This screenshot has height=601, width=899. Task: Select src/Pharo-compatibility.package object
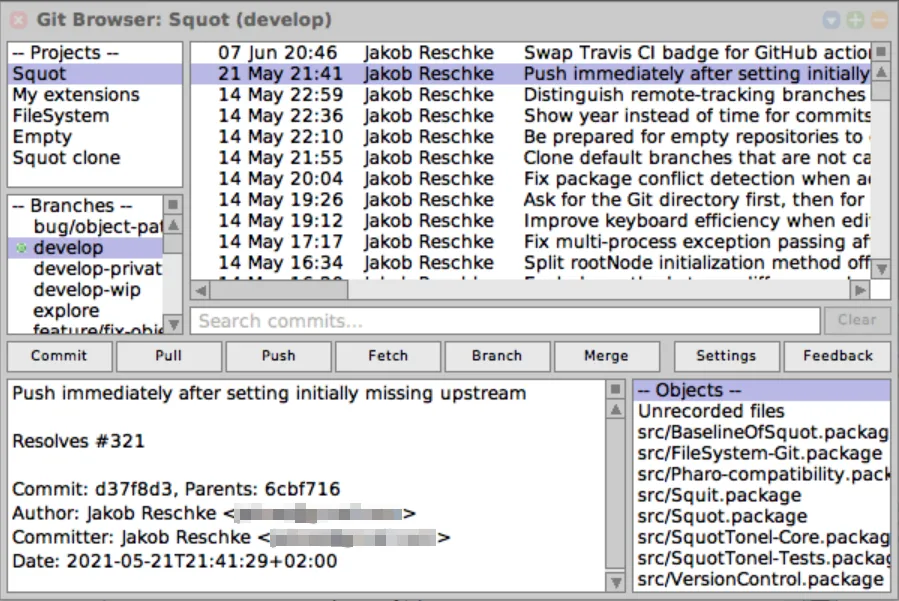point(762,474)
